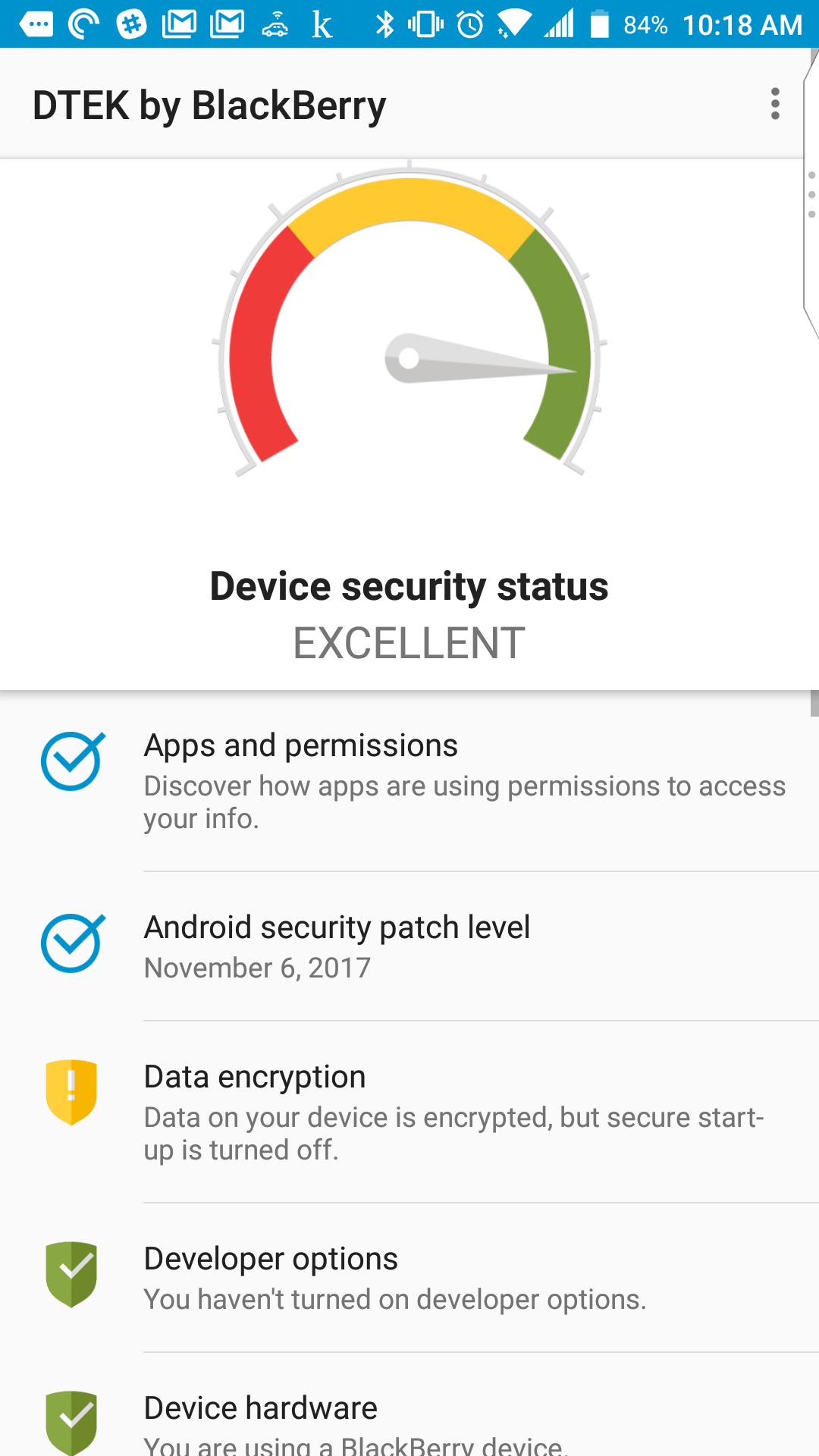Tap the Slack notification icon
Image resolution: width=819 pixels, height=1456 pixels.
pyautogui.click(x=131, y=24)
